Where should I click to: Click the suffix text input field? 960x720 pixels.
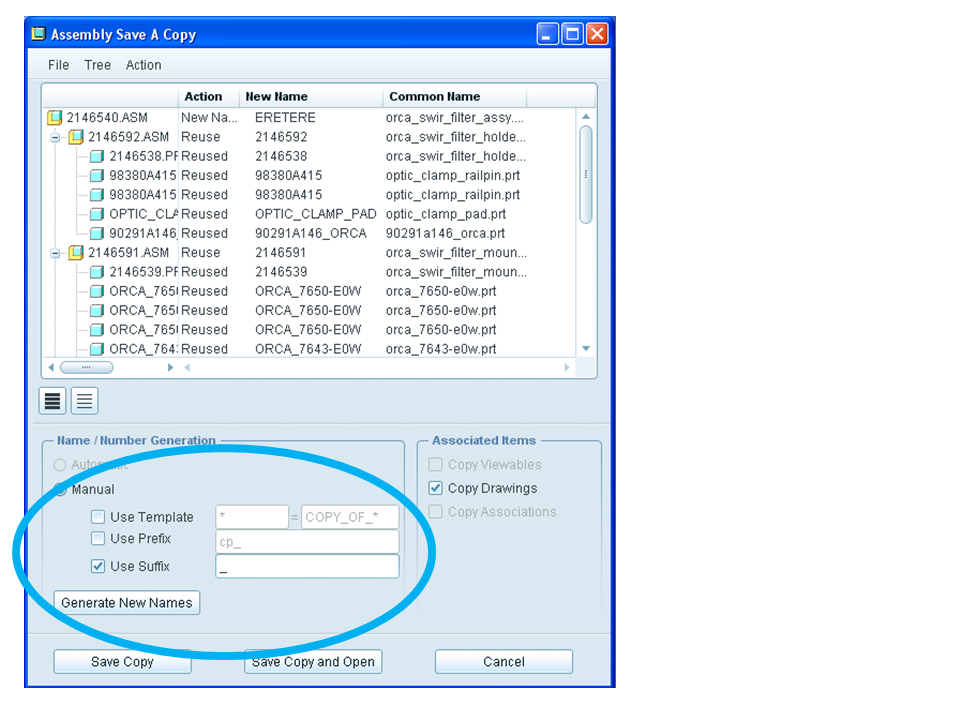click(307, 566)
